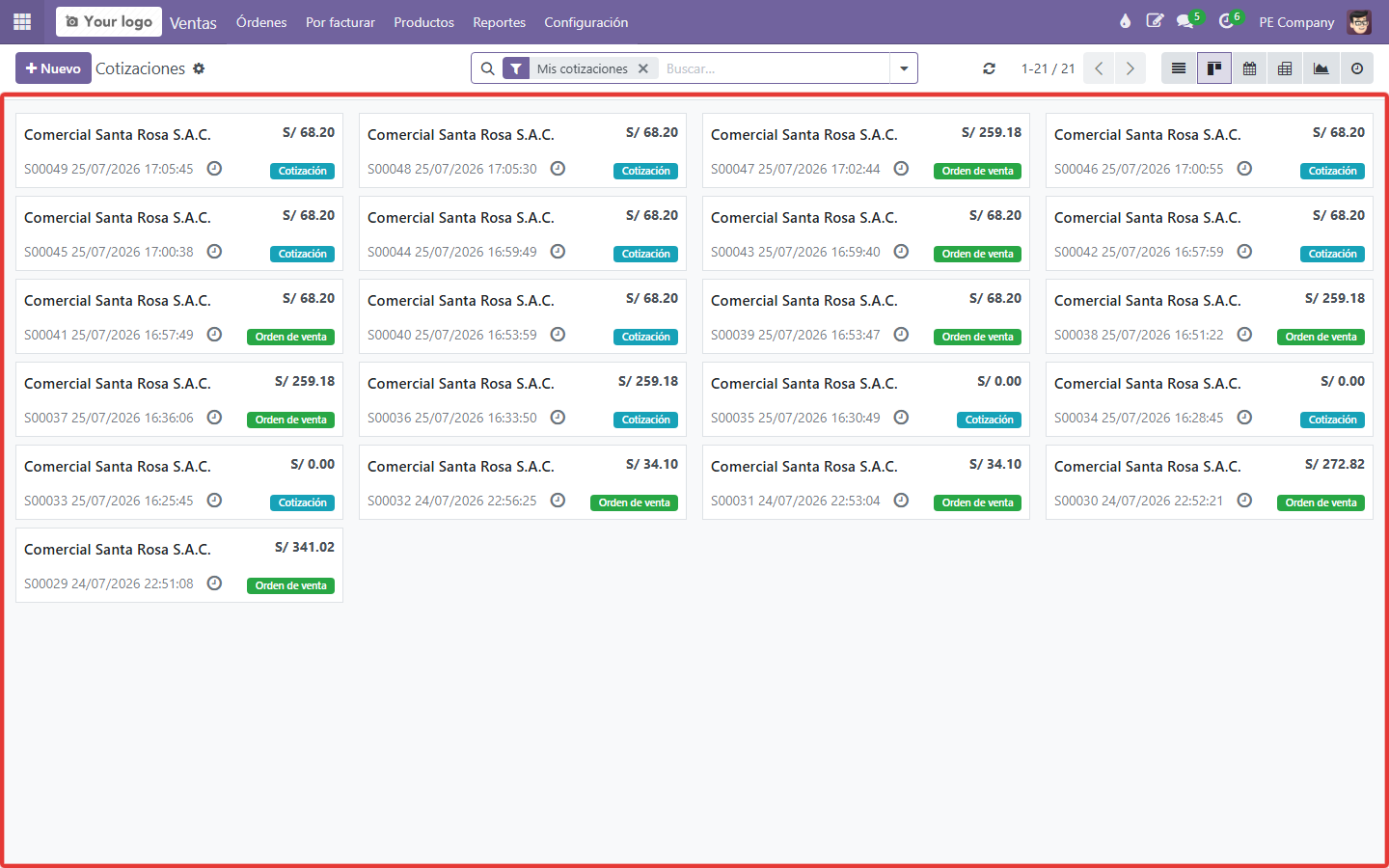
Task: Expand the search options dropdown
Action: click(904, 68)
